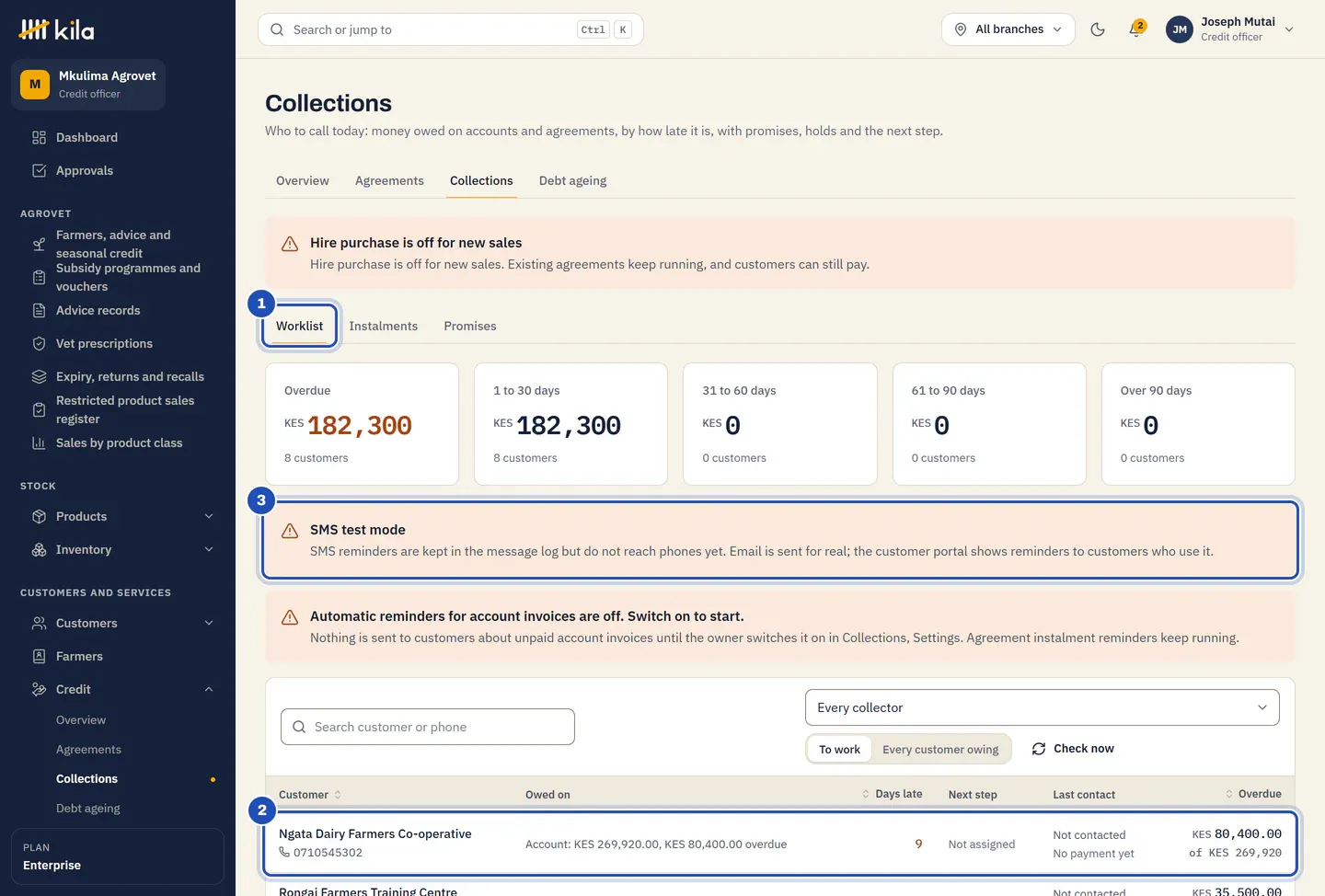Click the Mkulima Agrovet M badge
Image resolution: width=1325 pixels, height=896 pixels.
pos(35,85)
